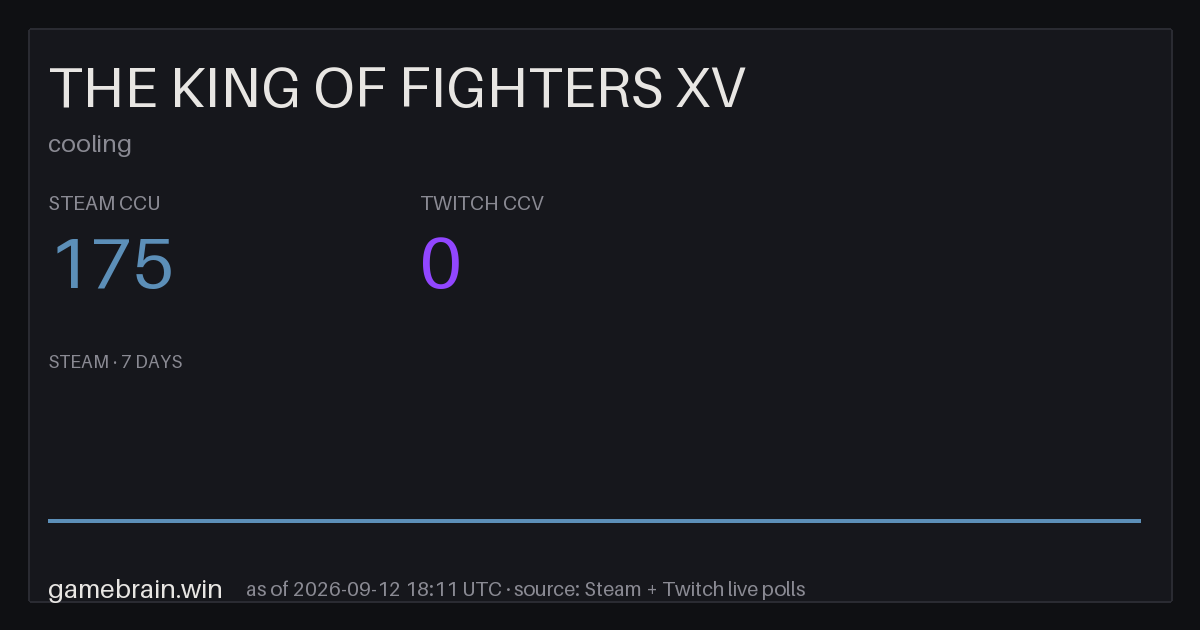
Task: Click the THE KING OF FIGHTERS XV title
Action: click(397, 88)
